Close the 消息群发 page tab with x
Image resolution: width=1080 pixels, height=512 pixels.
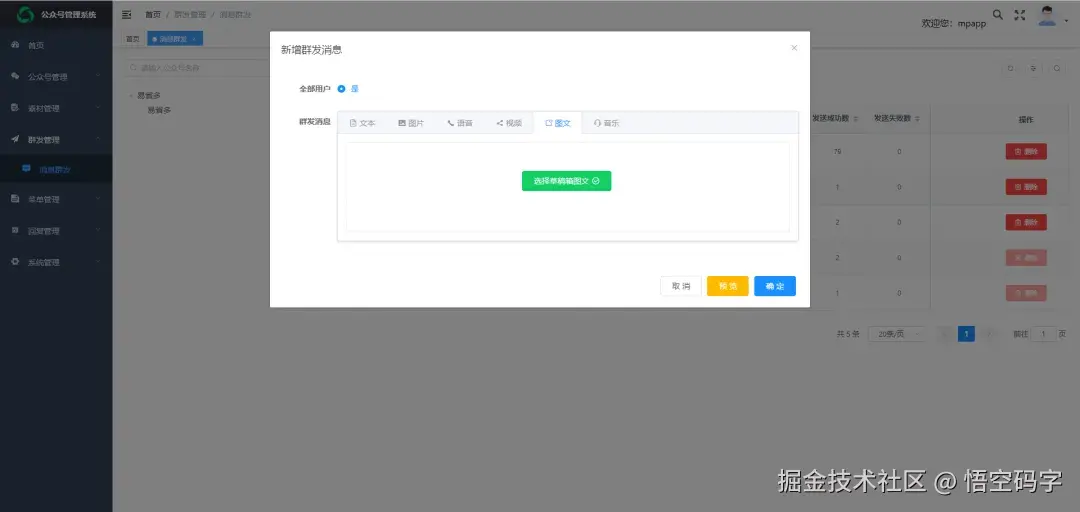coord(194,39)
